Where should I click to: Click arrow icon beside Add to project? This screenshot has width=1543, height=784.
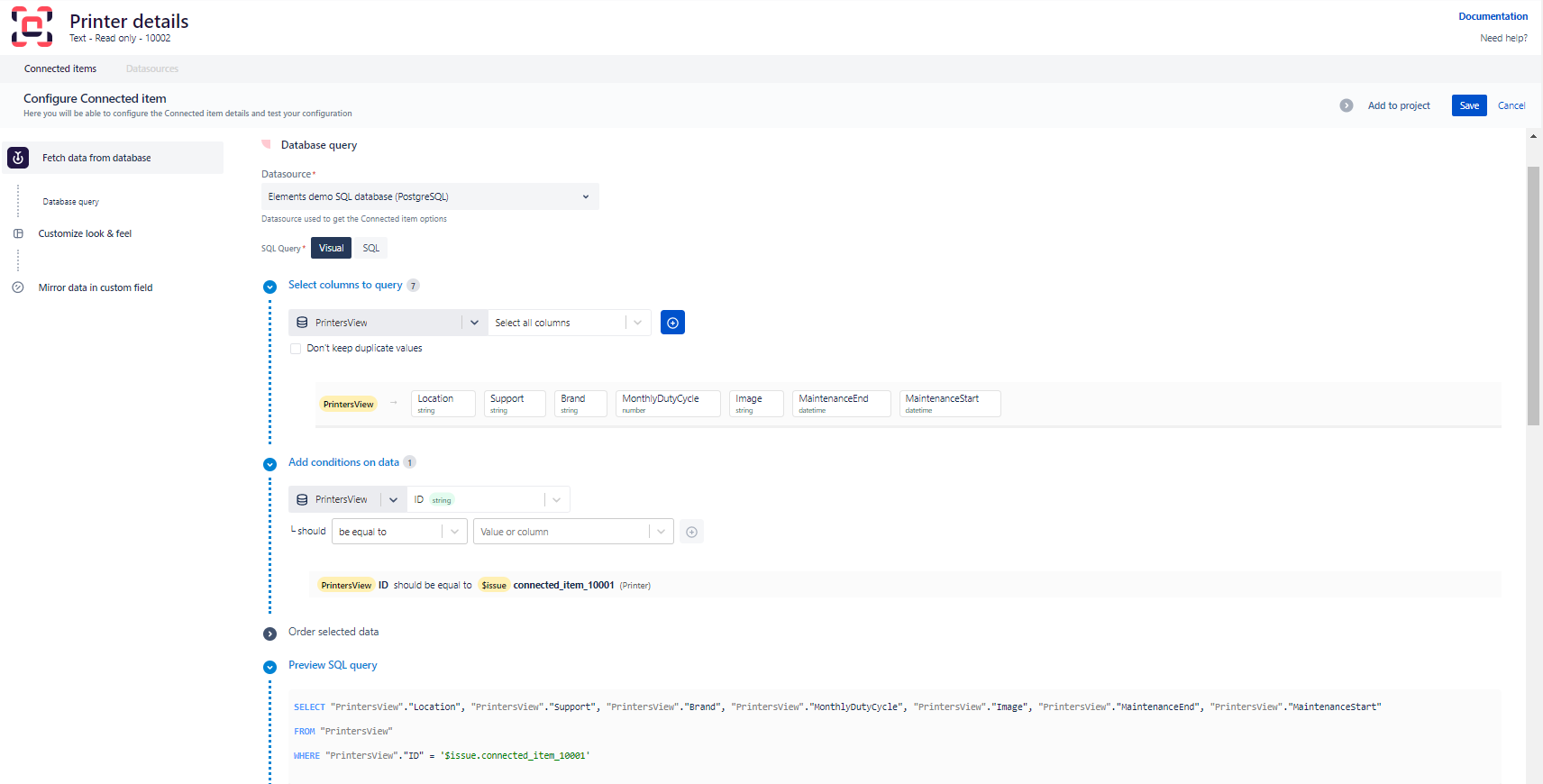click(1347, 105)
